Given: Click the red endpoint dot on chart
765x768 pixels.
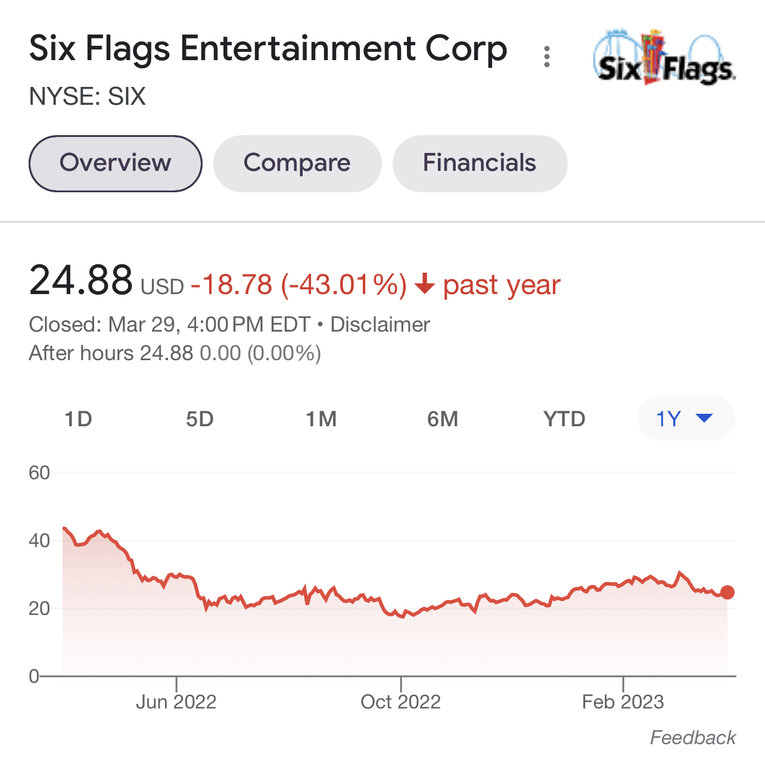Looking at the screenshot, I should click(727, 592).
